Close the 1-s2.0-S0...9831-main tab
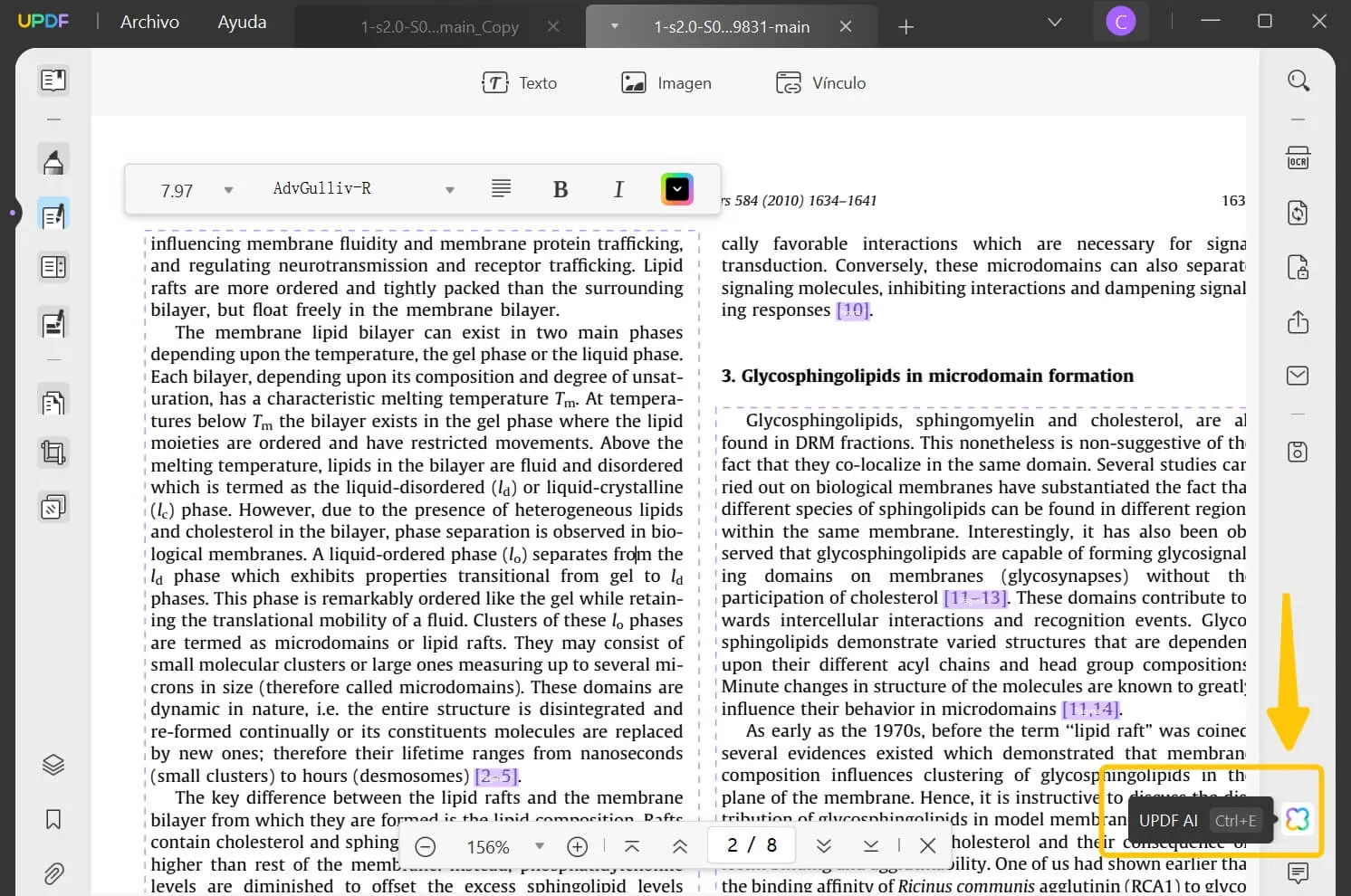The width and height of the screenshot is (1351, 896). point(846,27)
